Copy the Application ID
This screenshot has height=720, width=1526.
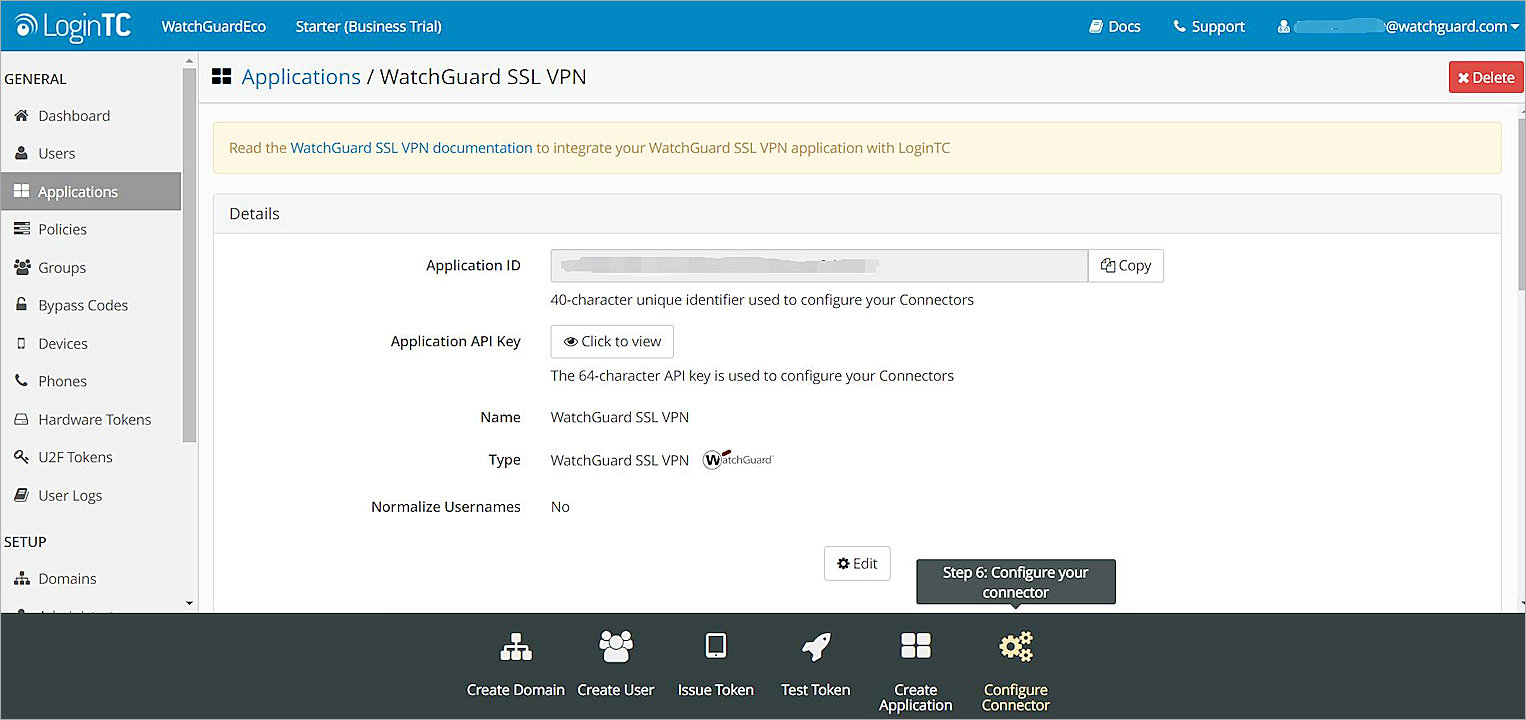coord(1125,265)
